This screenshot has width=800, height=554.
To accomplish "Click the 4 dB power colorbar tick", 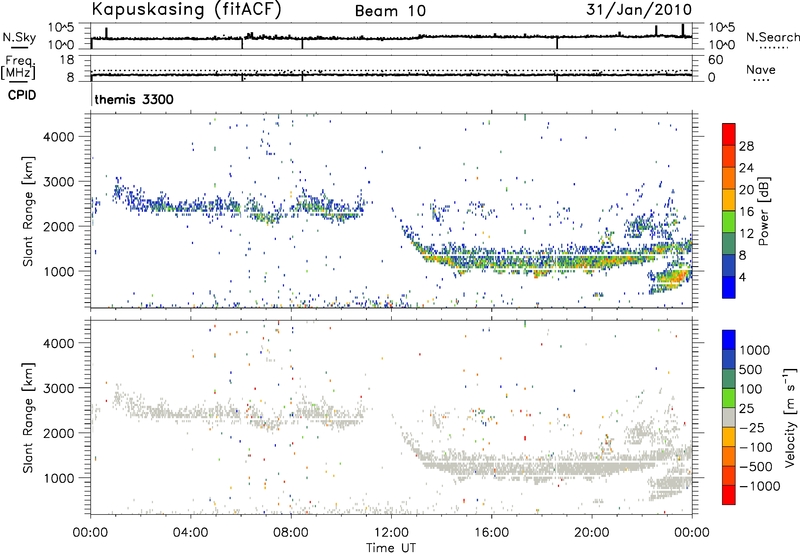I will (x=743, y=277).
